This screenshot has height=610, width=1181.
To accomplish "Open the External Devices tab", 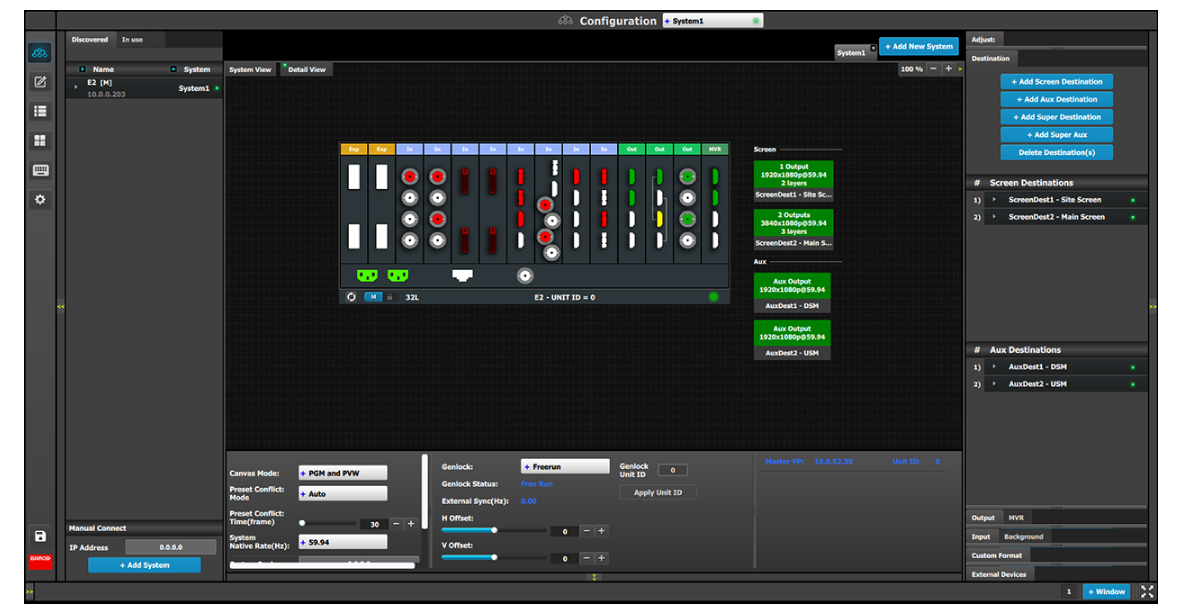I will tap(999, 575).
